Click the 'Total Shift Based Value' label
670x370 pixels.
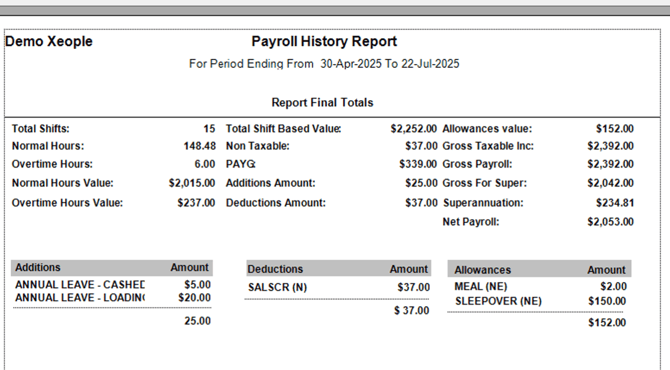[x=283, y=129]
